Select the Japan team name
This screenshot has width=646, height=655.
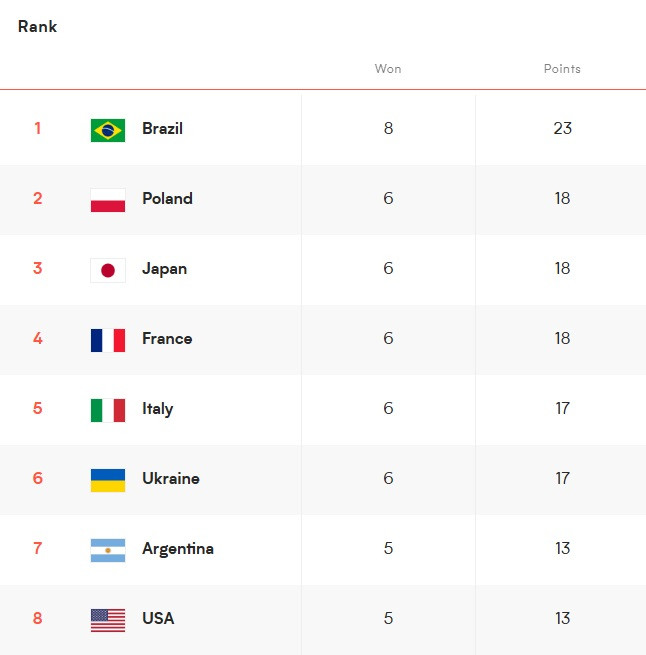164,269
